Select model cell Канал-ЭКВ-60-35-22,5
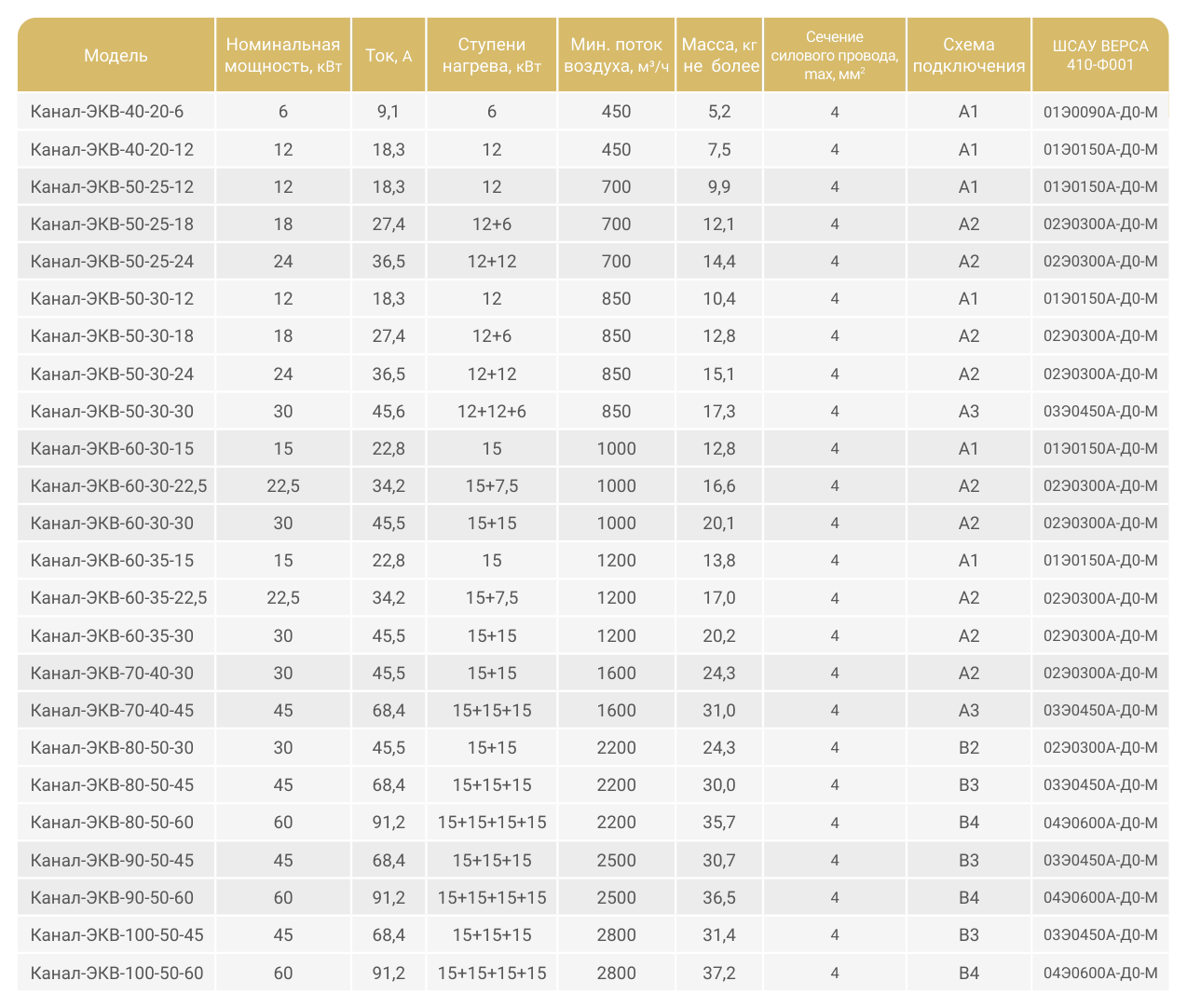 [118, 597]
